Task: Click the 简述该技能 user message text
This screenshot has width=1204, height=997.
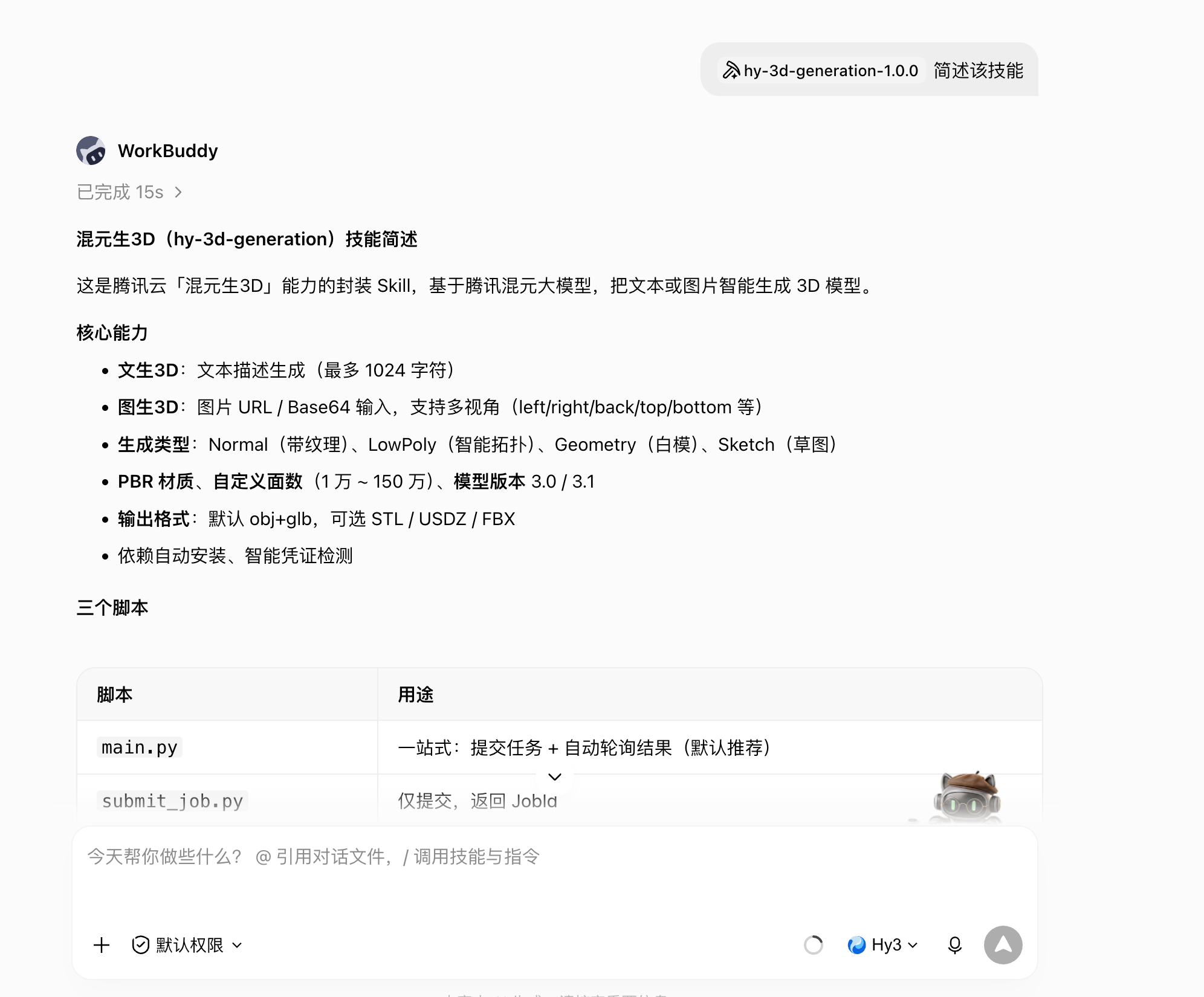Action: pyautogui.click(x=979, y=71)
